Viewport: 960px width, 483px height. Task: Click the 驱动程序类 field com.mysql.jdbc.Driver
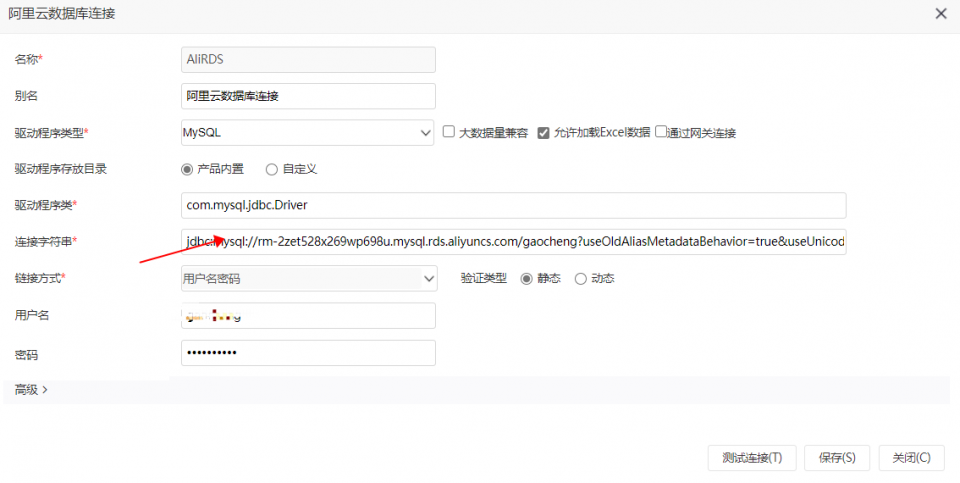click(514, 205)
